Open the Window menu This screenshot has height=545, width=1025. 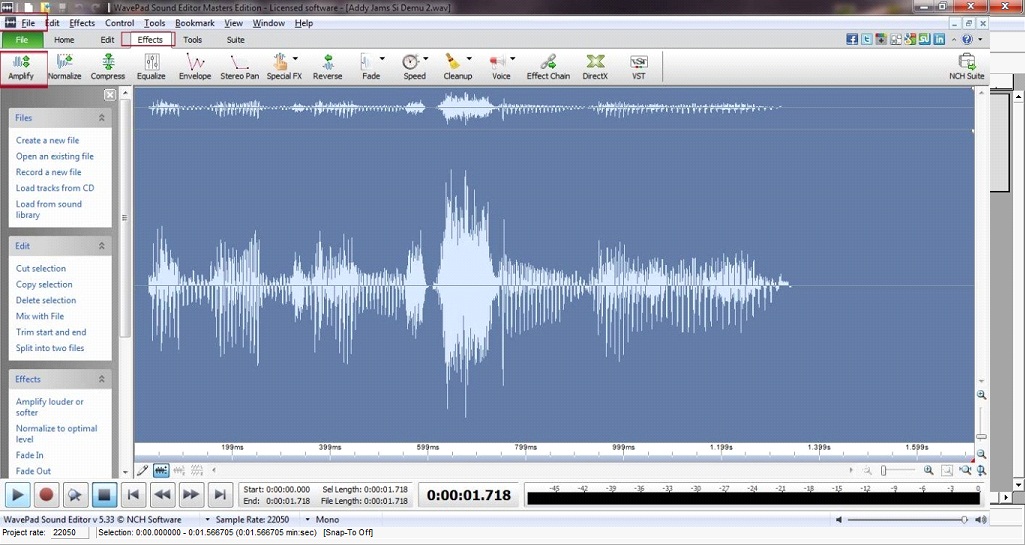[269, 23]
